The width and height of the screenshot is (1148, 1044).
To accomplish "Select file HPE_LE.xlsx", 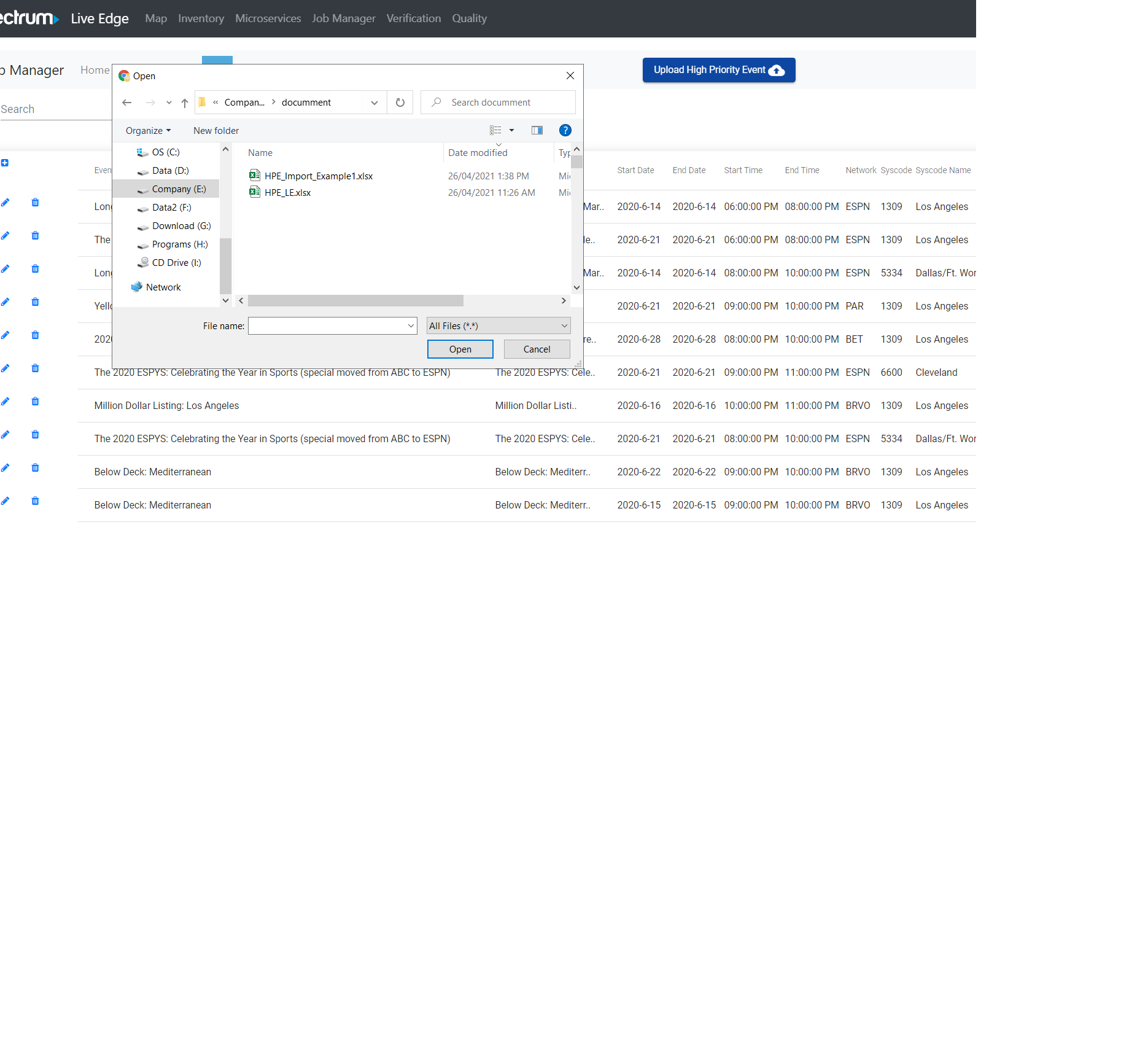I will [287, 193].
